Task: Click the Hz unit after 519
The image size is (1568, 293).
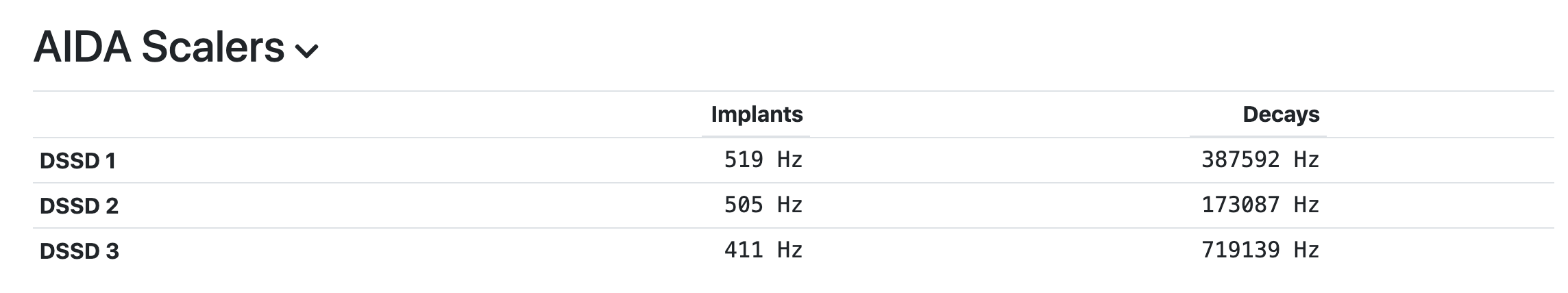Action: coord(789,160)
